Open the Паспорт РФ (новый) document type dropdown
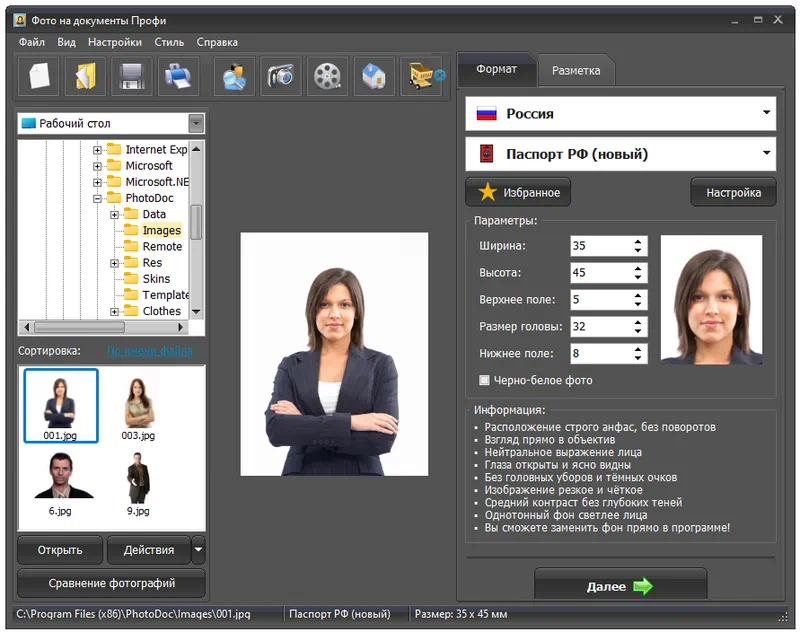The width and height of the screenshot is (800, 632). click(x=766, y=153)
